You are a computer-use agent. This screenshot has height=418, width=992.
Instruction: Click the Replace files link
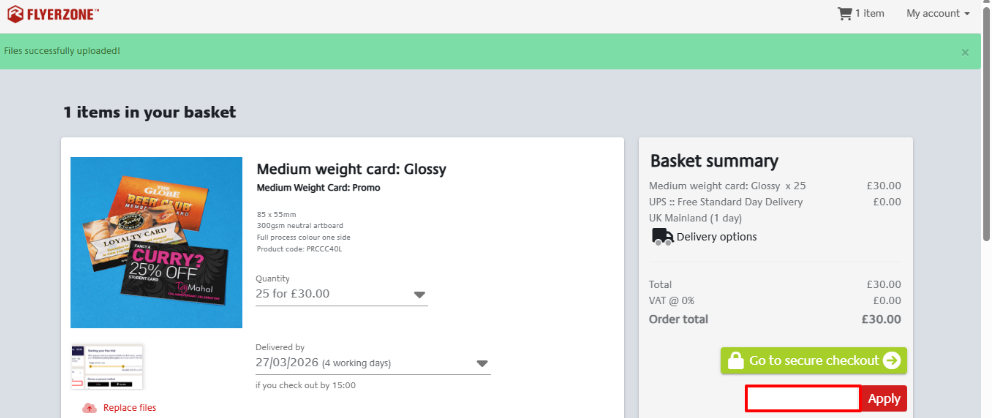point(129,408)
